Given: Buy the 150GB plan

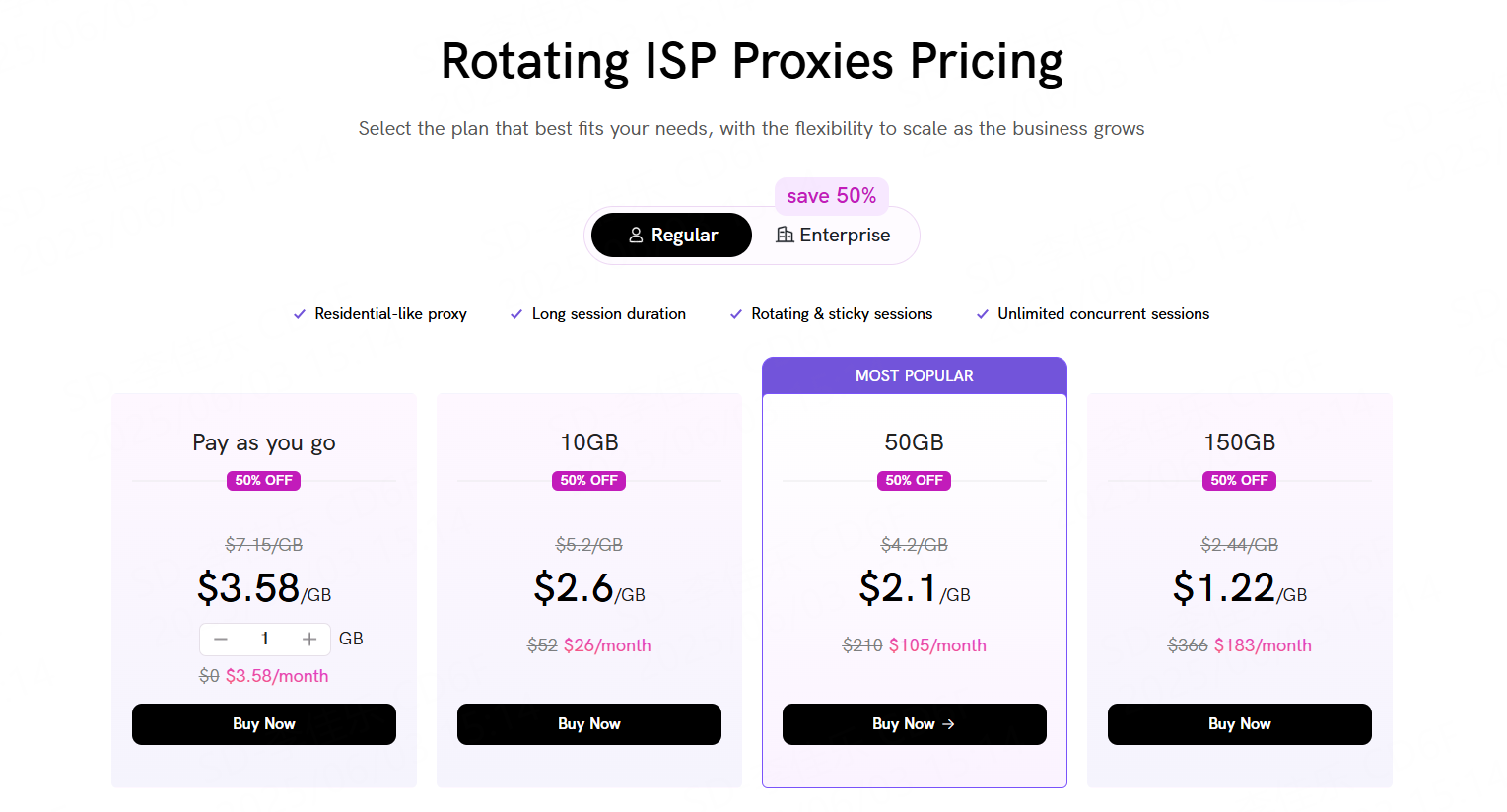Looking at the screenshot, I should [1240, 724].
